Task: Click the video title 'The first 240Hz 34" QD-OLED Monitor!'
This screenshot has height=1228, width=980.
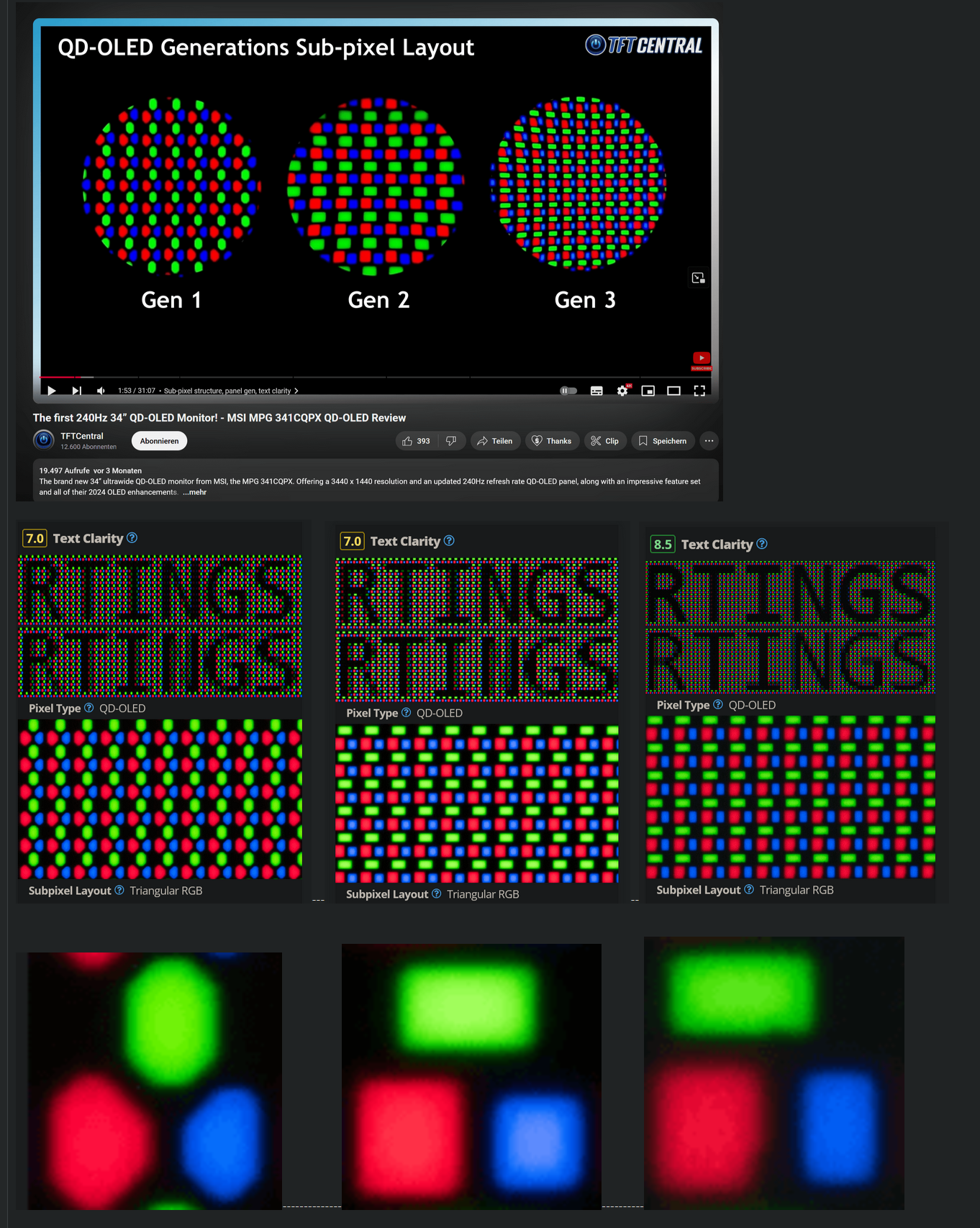Action: tap(219, 418)
